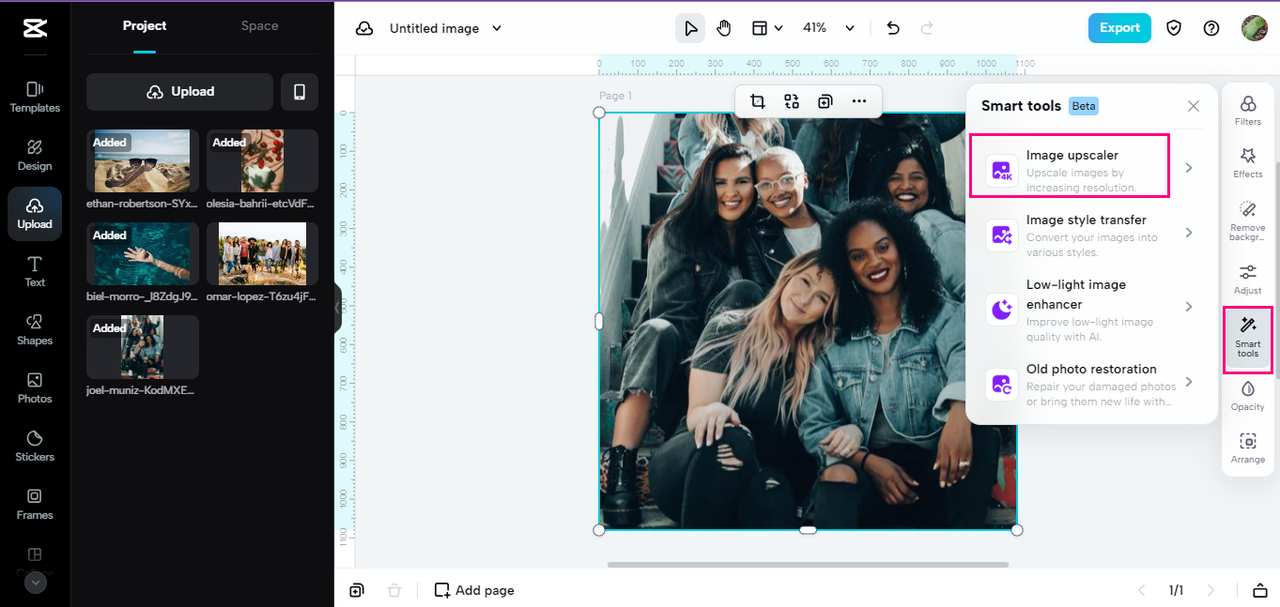Click the Add page button
Screen dimensions: 1280x607
[x=474, y=590]
